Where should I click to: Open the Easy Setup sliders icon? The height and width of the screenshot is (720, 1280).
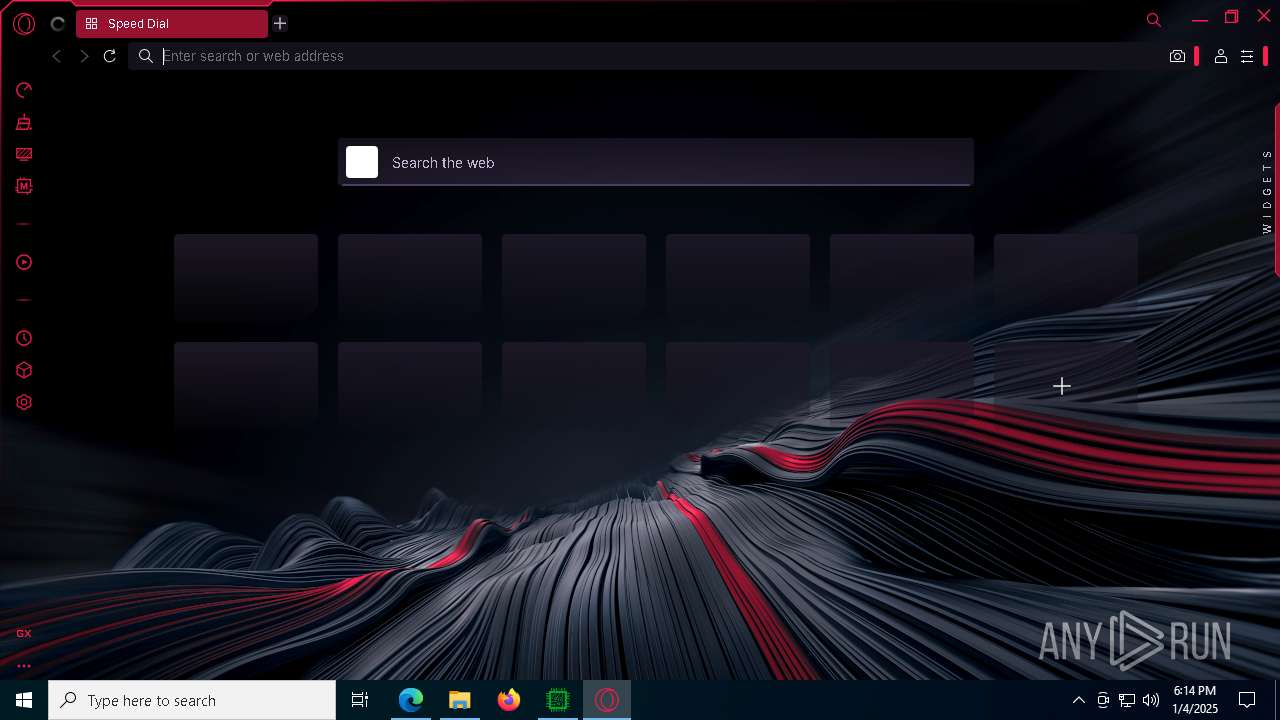pyautogui.click(x=1247, y=56)
